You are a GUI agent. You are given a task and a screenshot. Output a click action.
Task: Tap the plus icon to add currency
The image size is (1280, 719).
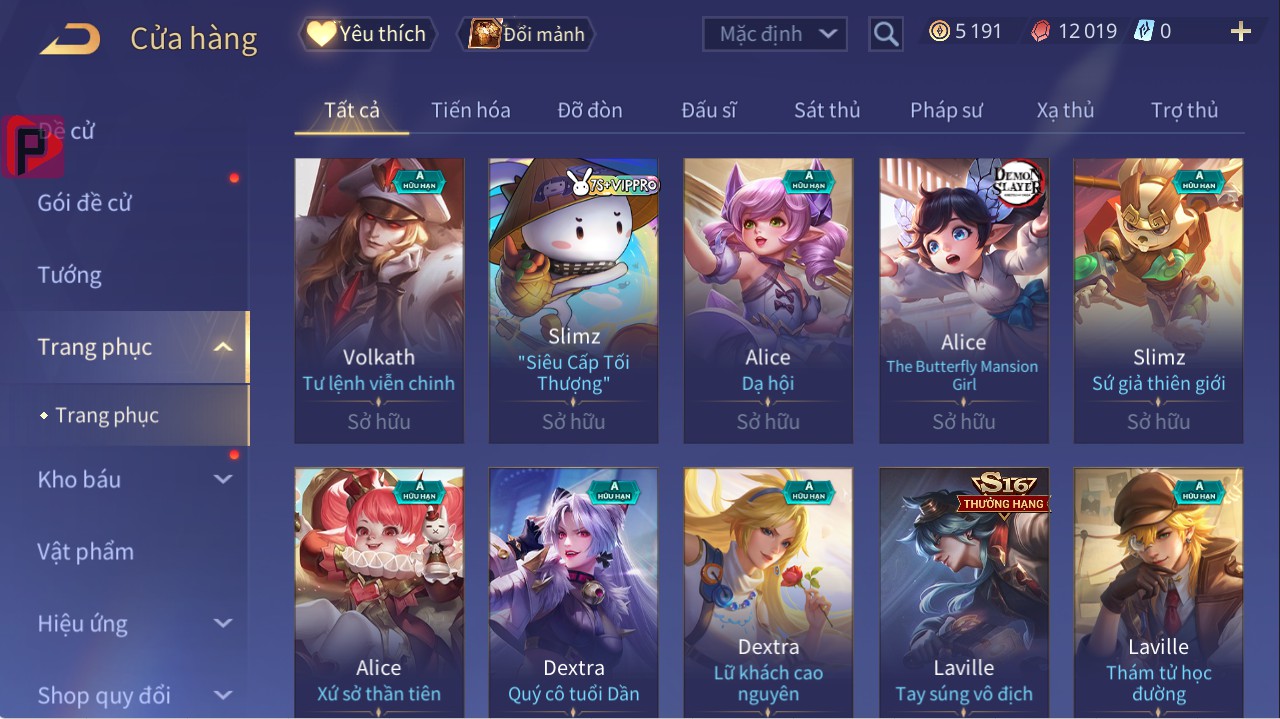1241,32
